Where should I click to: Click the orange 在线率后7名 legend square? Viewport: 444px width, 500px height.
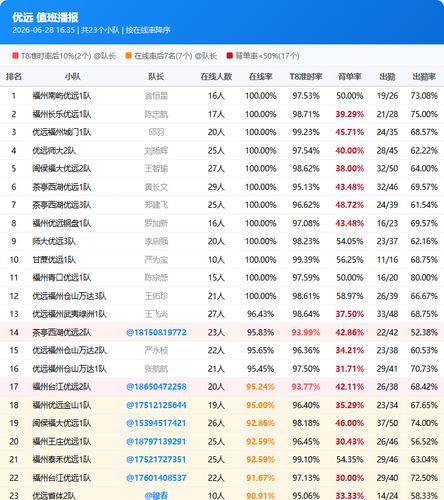pyautogui.click(x=129, y=56)
